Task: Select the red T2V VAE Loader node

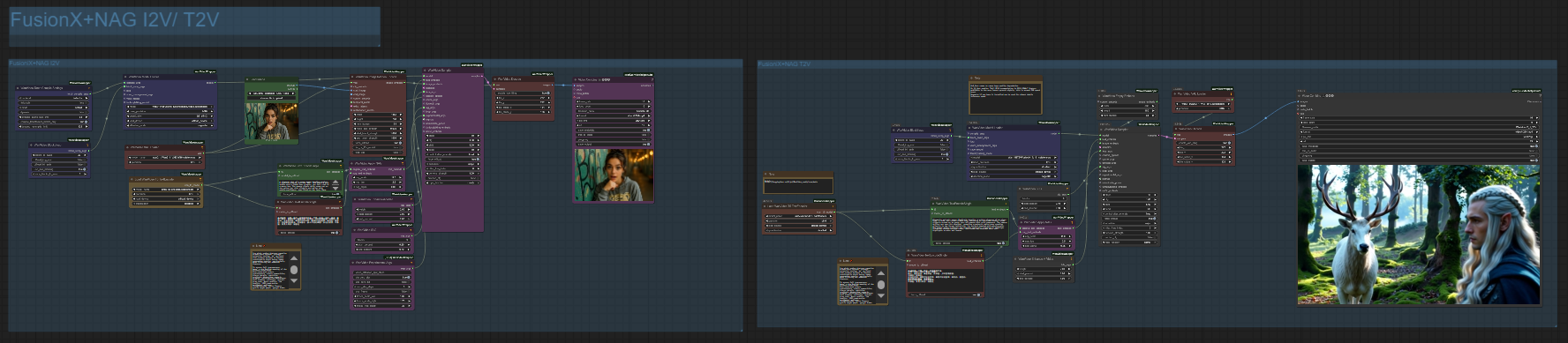Action: point(1202,101)
